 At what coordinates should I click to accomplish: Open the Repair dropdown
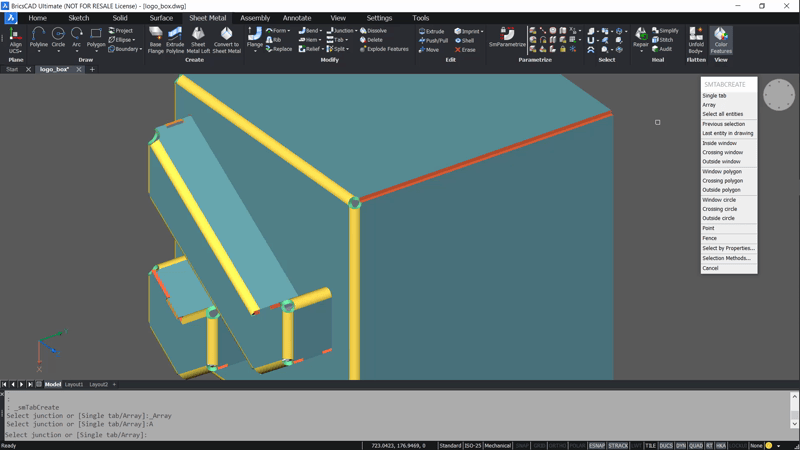[641, 51]
